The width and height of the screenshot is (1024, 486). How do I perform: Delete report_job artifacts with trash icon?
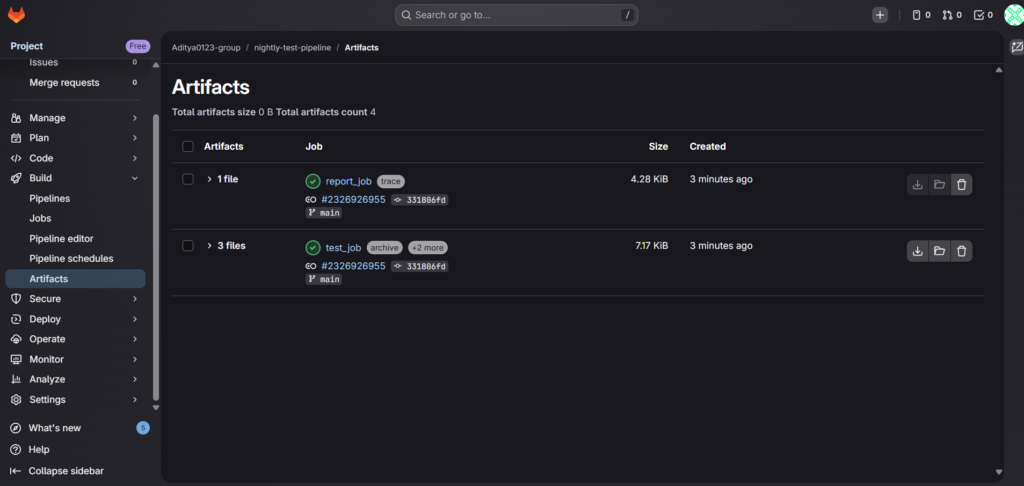pos(961,184)
